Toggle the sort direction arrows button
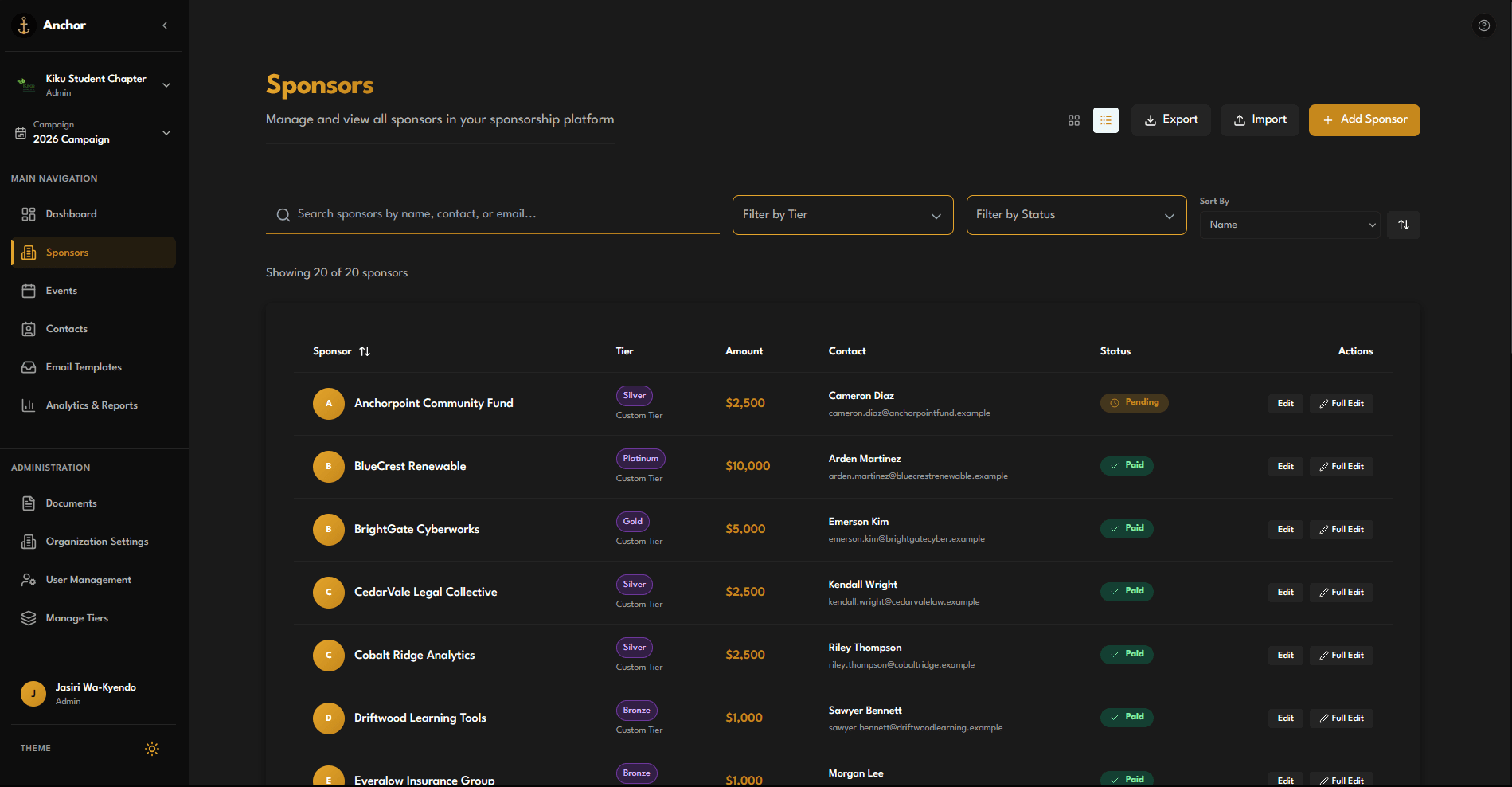The width and height of the screenshot is (1512, 787). [x=1403, y=225]
